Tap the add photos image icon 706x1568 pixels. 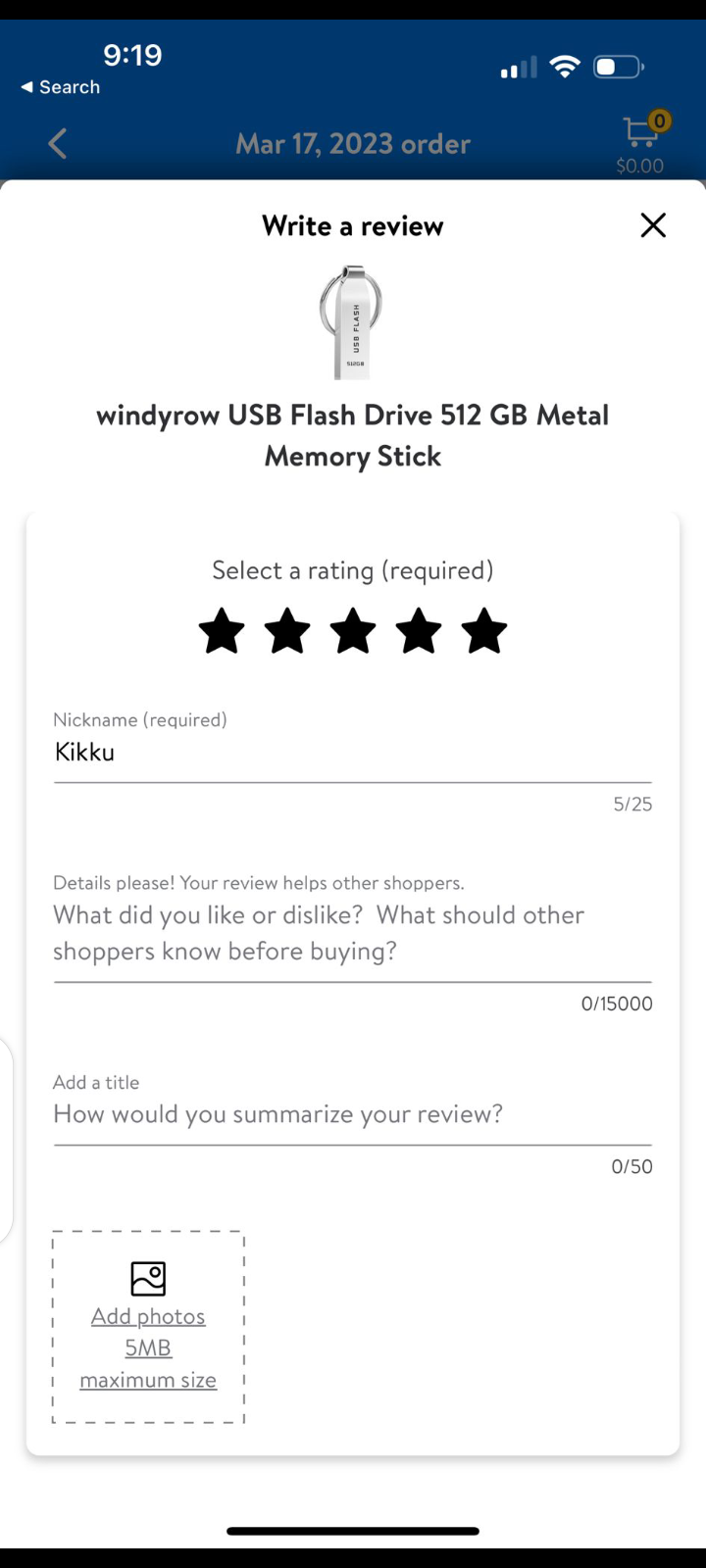click(148, 1278)
